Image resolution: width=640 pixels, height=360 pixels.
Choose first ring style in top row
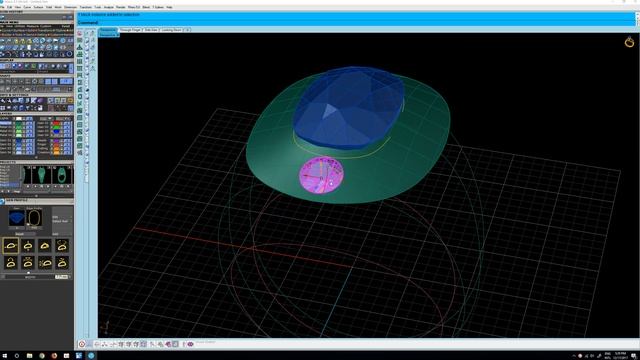pyautogui.click(x=11, y=246)
